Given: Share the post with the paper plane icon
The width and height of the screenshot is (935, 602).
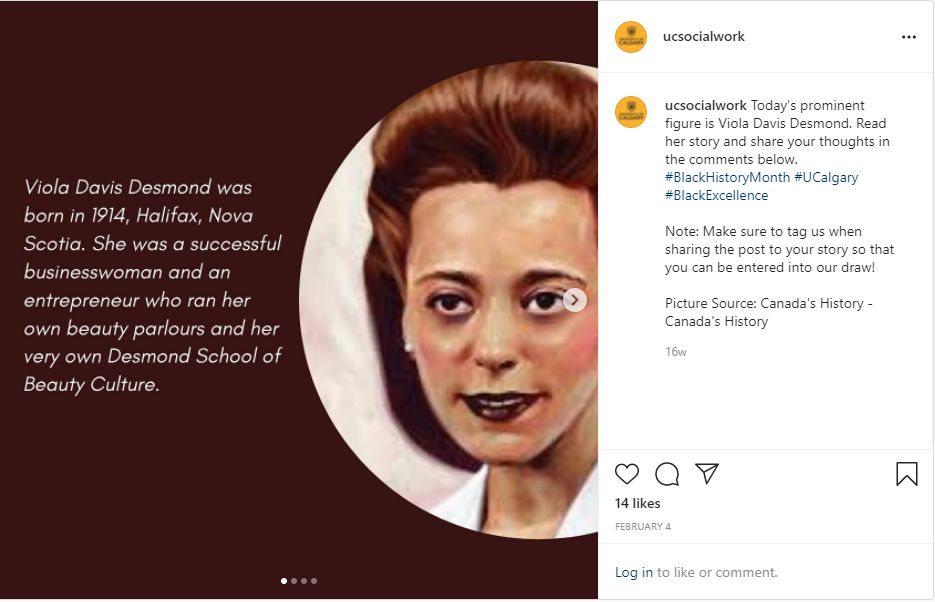Looking at the screenshot, I should [x=707, y=473].
